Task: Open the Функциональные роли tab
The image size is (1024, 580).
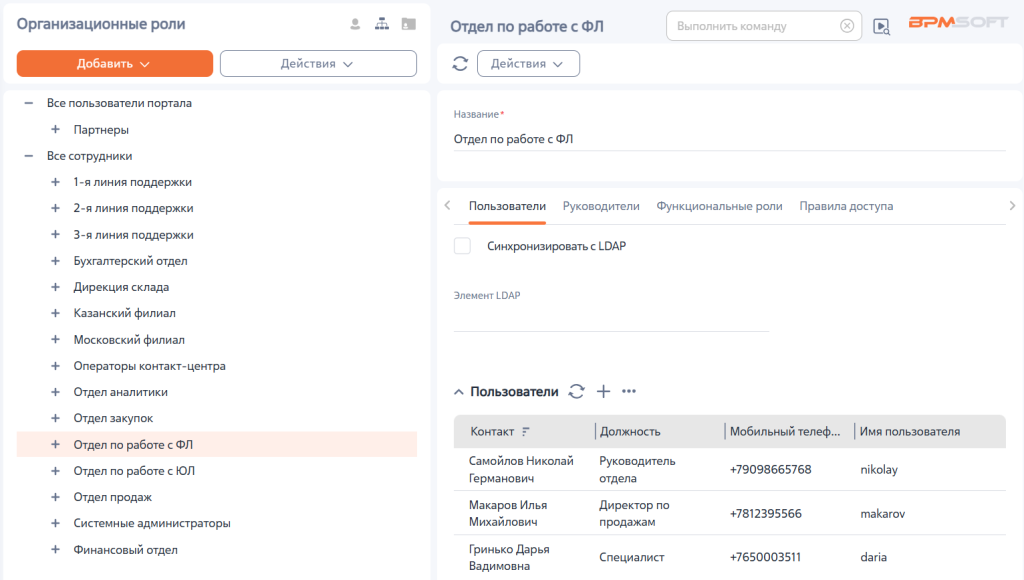Action: (719, 206)
